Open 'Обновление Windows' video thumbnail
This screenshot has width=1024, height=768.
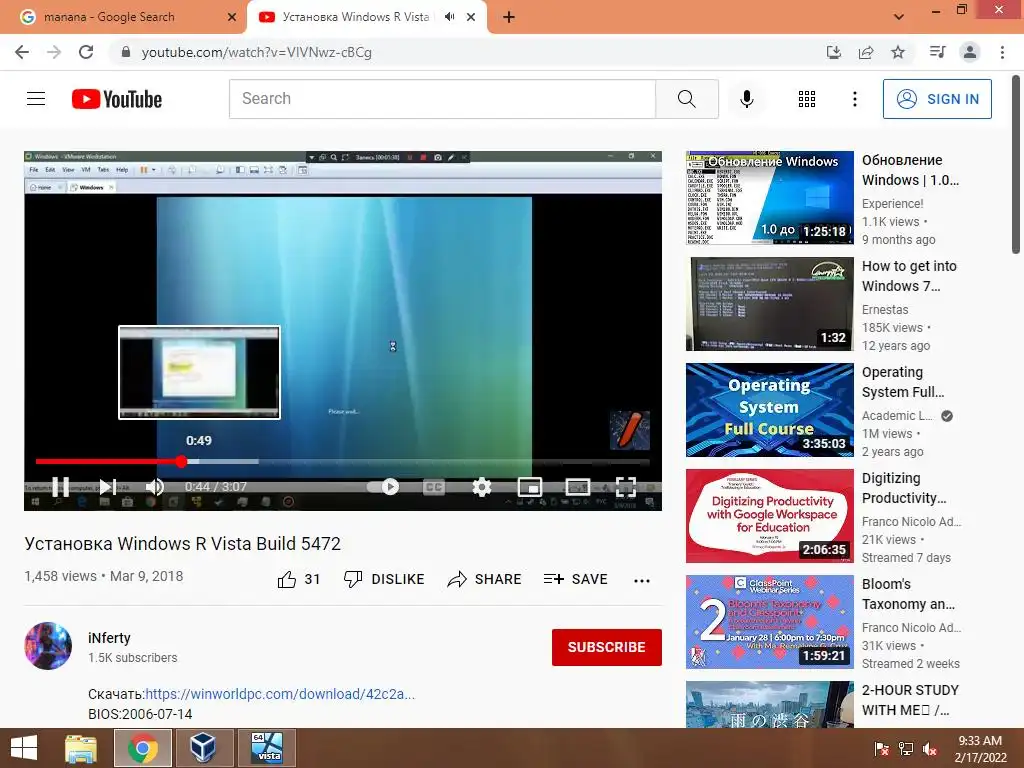769,198
